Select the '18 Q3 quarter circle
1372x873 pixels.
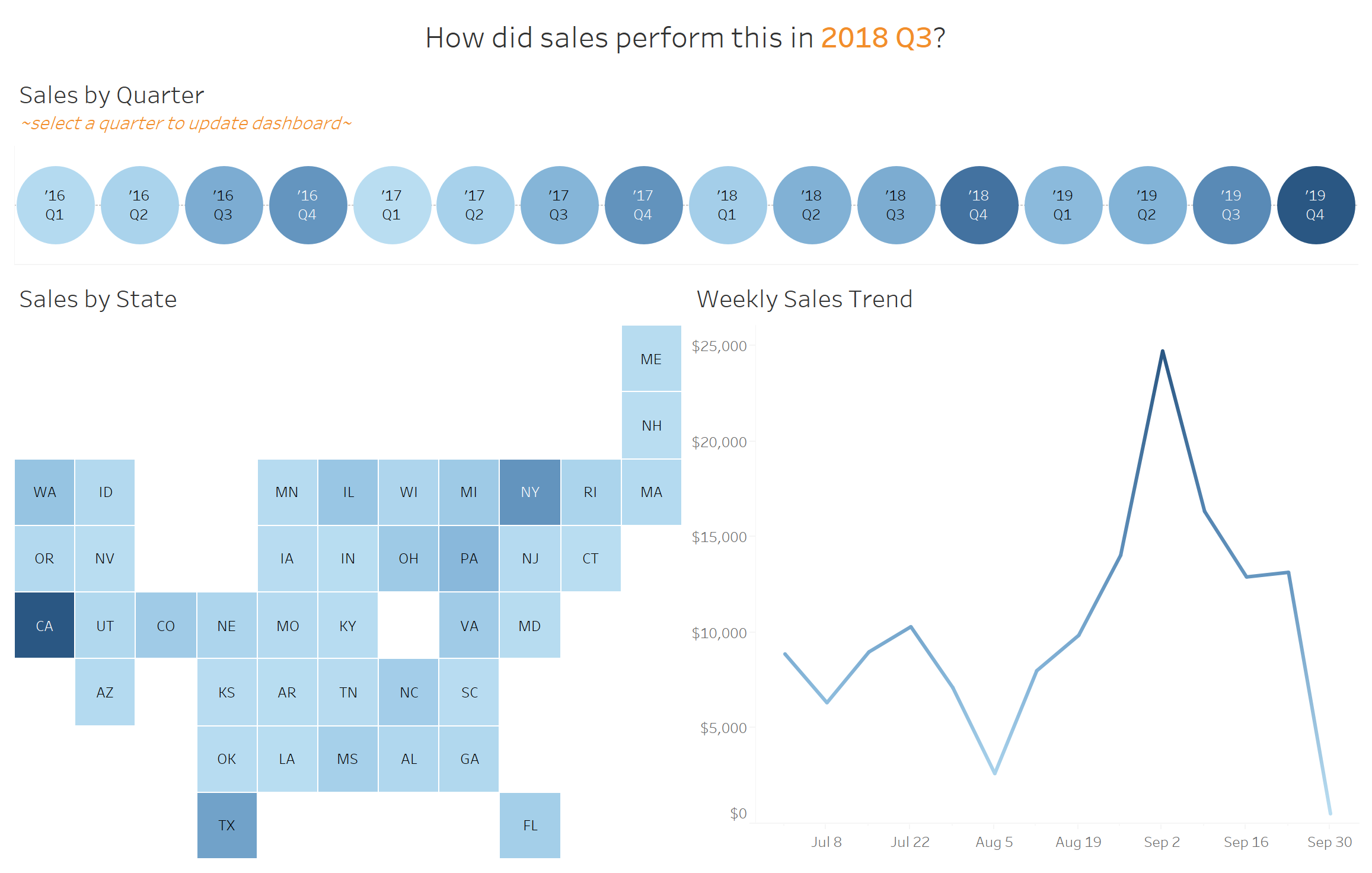tap(895, 205)
